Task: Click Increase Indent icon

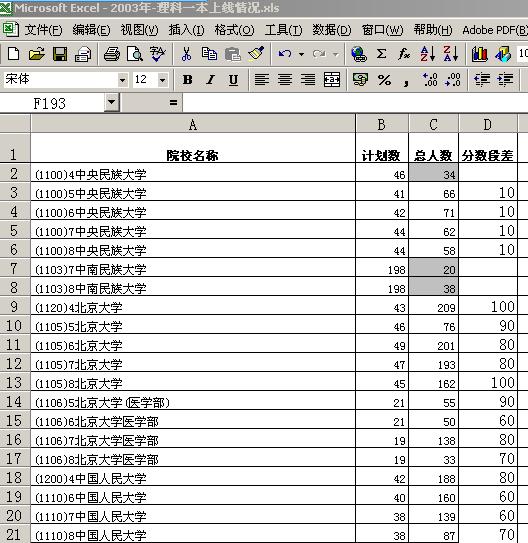Action: click(x=505, y=80)
